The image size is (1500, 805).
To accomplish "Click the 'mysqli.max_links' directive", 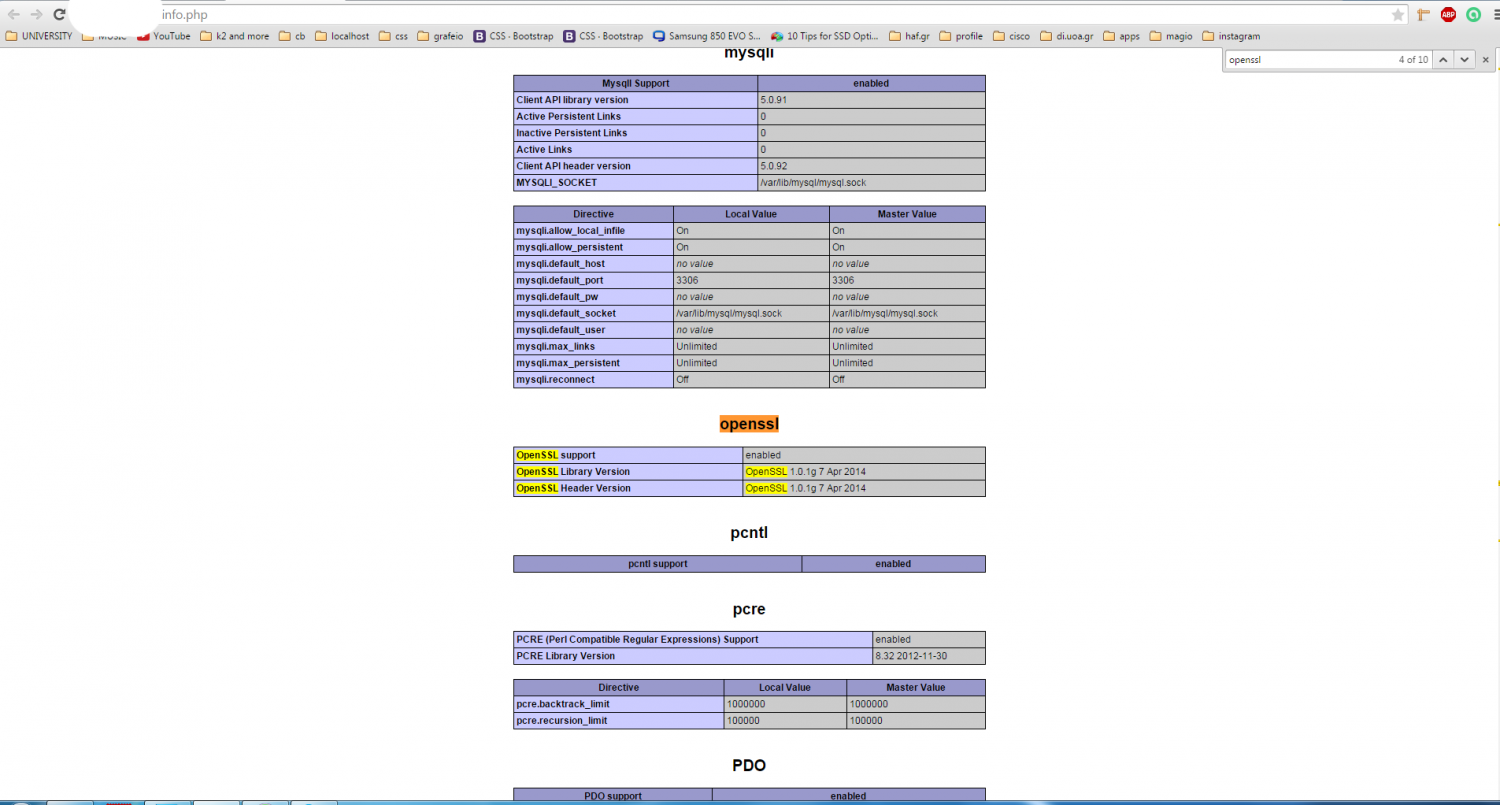I will pyautogui.click(x=593, y=346).
